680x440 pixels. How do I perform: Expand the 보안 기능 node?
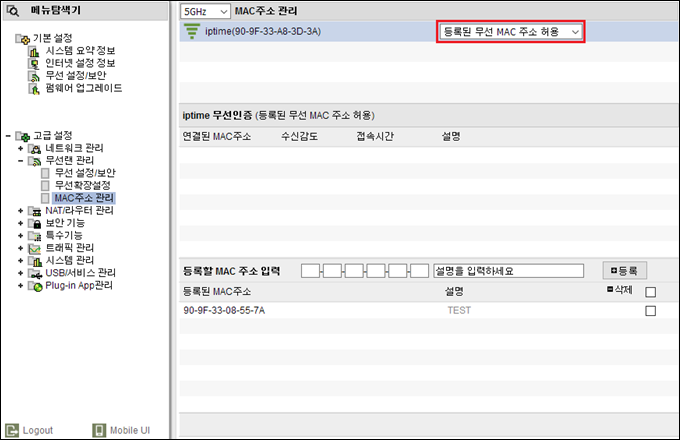20,223
